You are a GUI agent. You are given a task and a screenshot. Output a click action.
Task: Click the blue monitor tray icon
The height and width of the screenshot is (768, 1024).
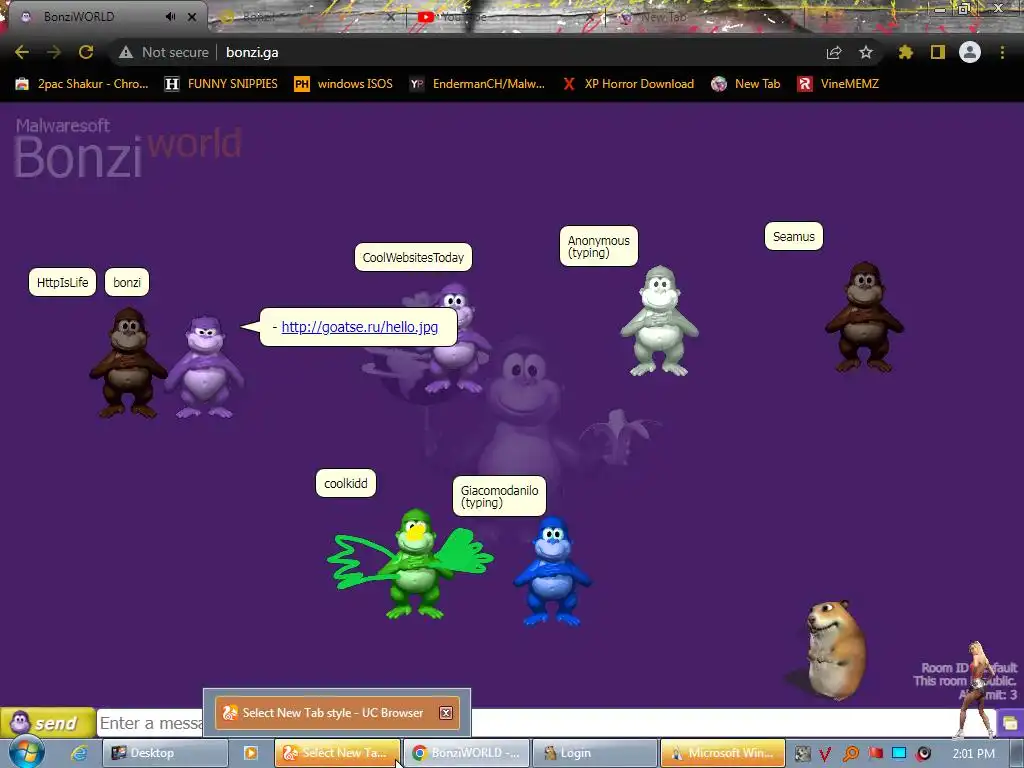point(899,754)
